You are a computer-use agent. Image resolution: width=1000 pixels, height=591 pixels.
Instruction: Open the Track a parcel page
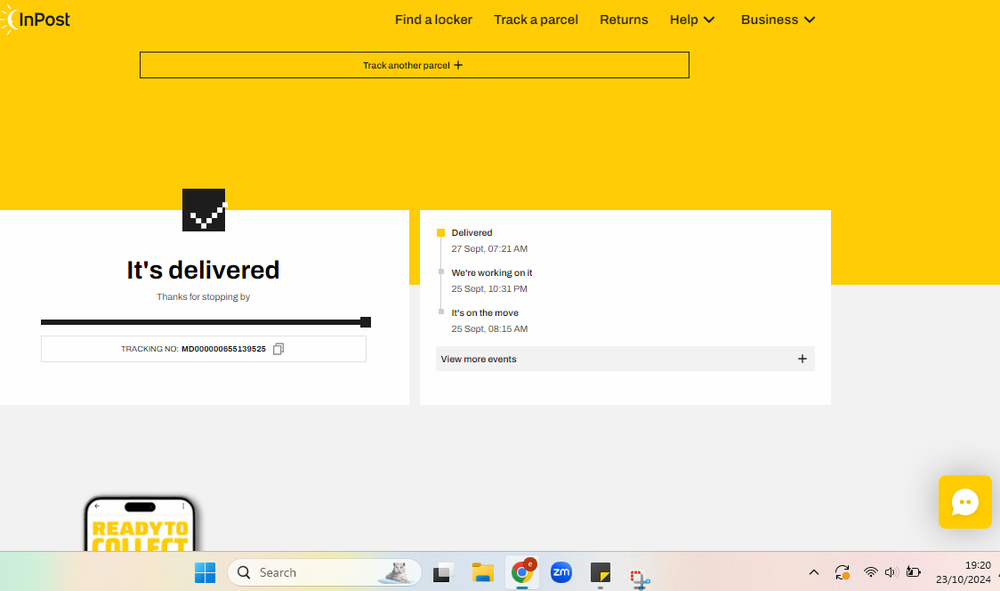(536, 19)
